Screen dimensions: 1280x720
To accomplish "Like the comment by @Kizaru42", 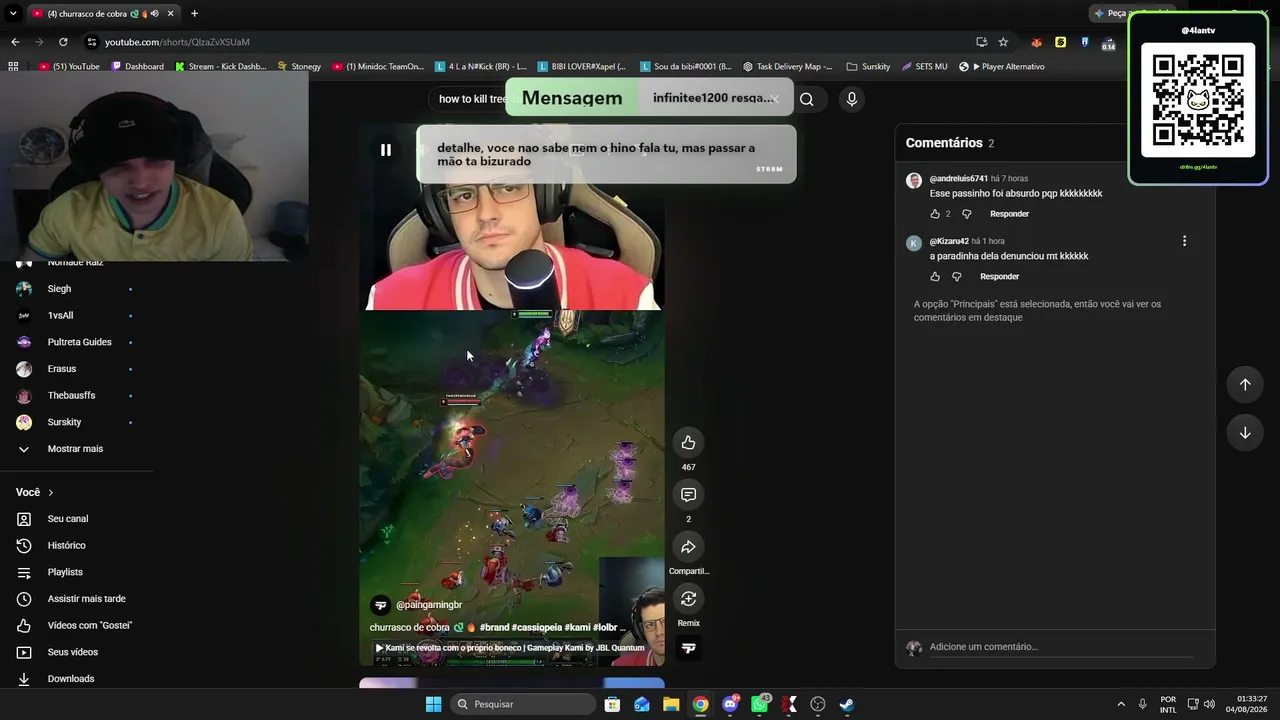I will point(935,277).
